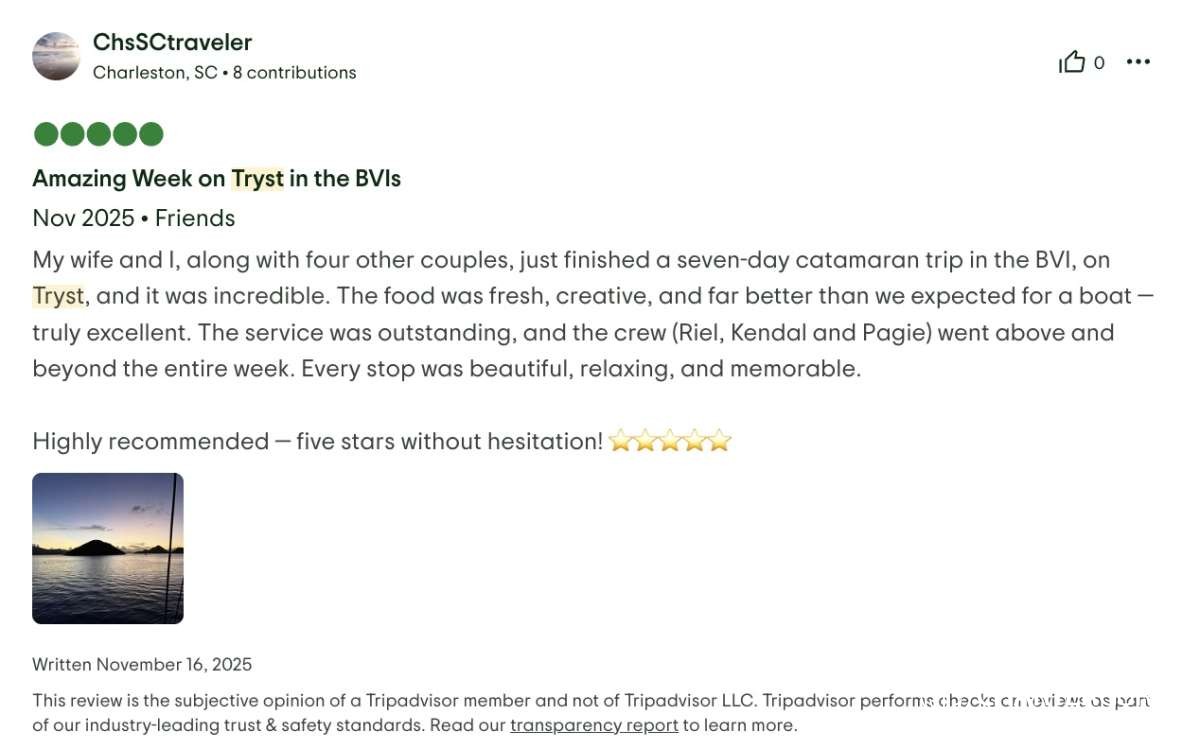Click the fifth green rating bubble
The height and width of the screenshot is (749, 1200).
click(151, 134)
